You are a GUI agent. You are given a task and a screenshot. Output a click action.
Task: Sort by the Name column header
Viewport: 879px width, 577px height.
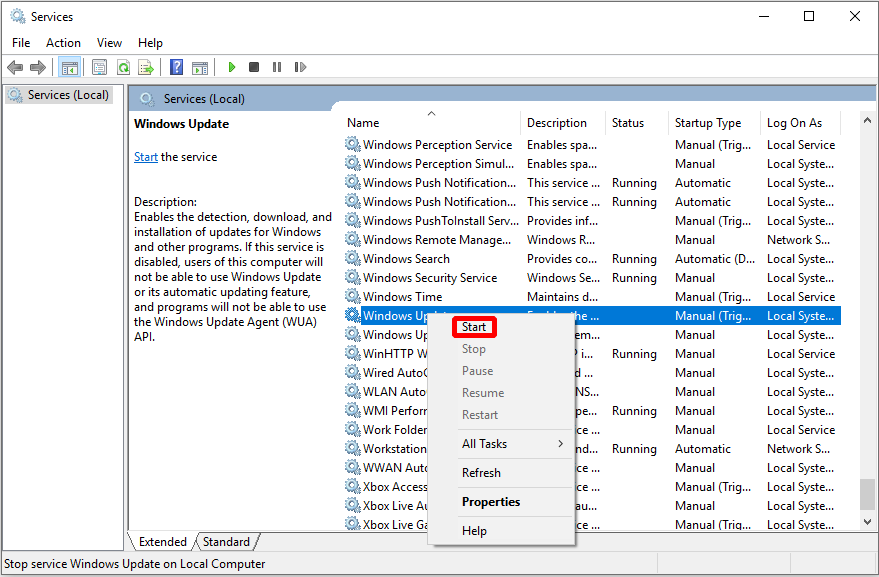pyautogui.click(x=431, y=123)
